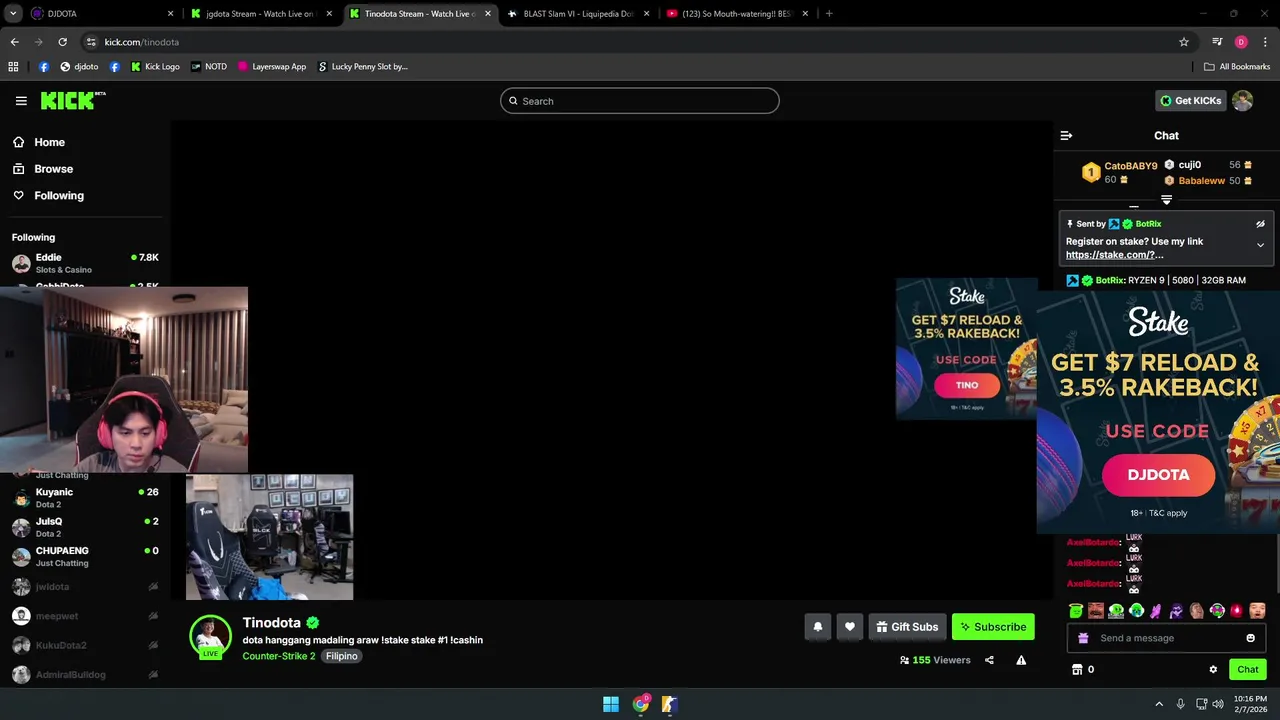The width and height of the screenshot is (1280, 720).
Task: Open offline channel jwidota
Action: (x=85, y=587)
